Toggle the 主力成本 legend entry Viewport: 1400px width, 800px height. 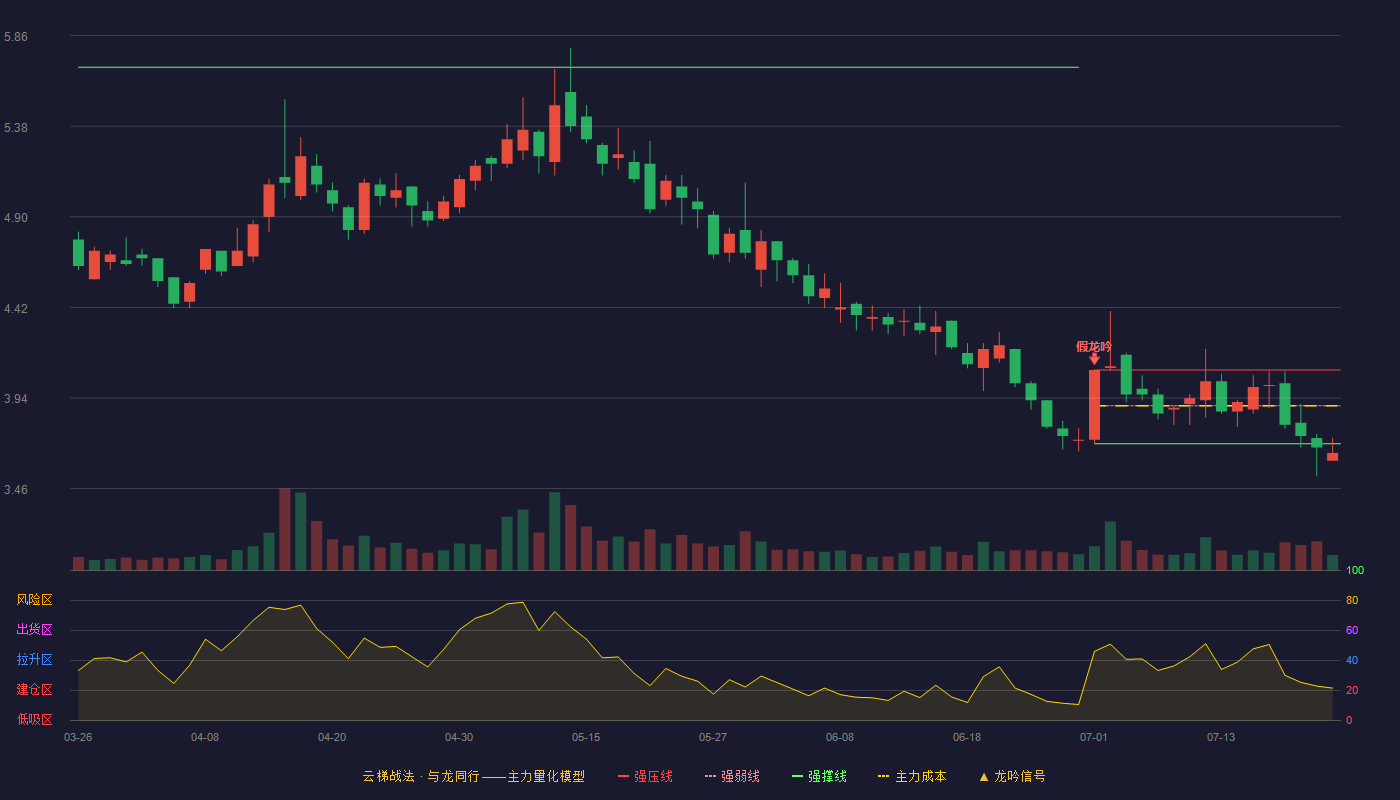pos(912,776)
